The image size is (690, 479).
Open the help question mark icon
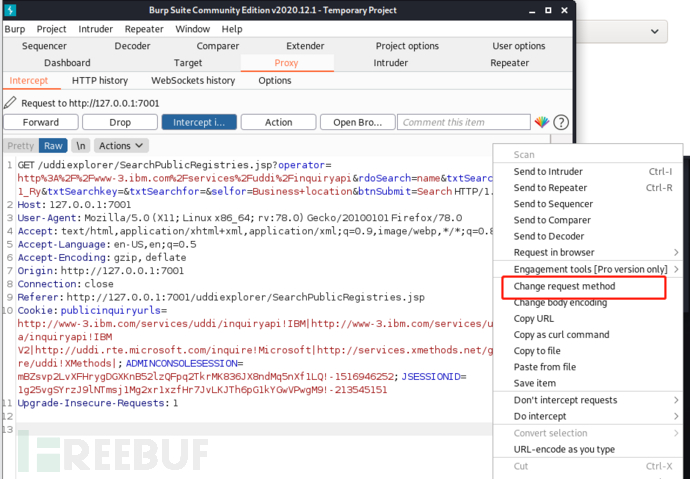tap(561, 122)
